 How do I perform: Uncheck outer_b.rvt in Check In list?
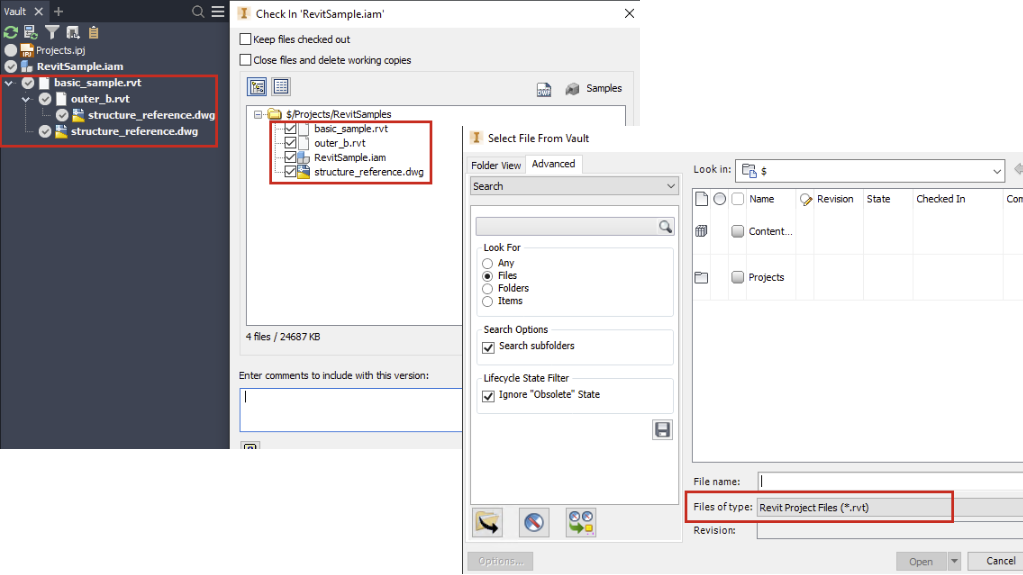click(x=290, y=143)
